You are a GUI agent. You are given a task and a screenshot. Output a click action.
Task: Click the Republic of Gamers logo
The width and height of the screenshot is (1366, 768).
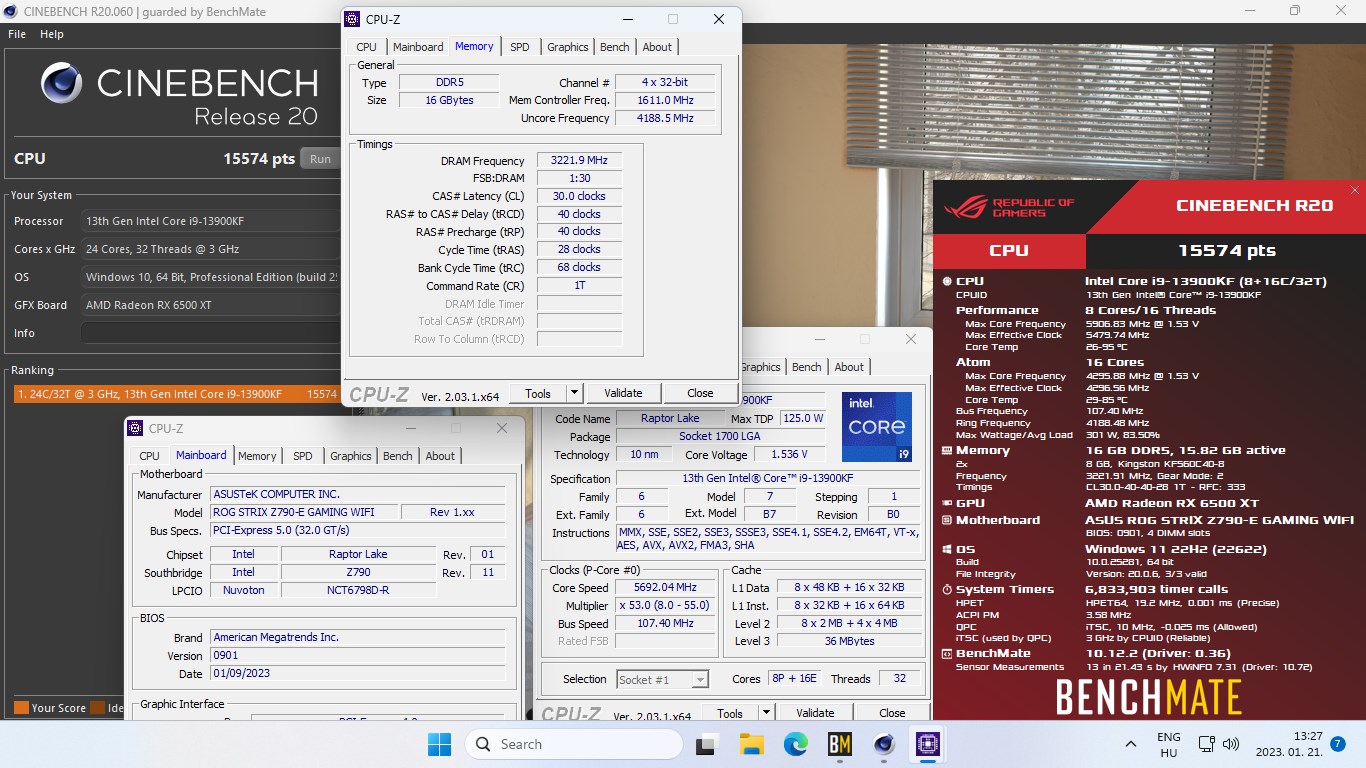pos(1010,207)
